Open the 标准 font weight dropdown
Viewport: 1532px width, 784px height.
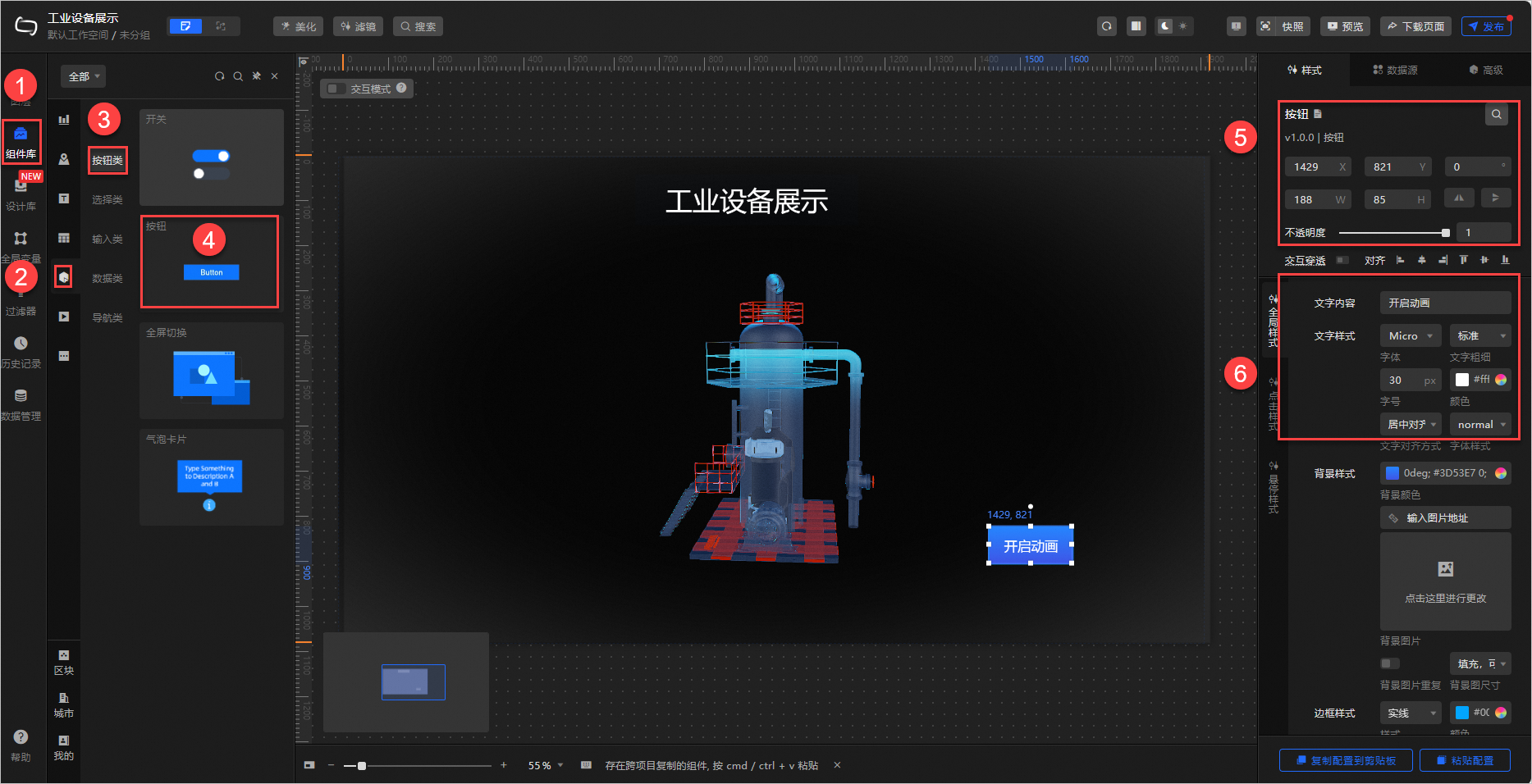tap(1480, 335)
